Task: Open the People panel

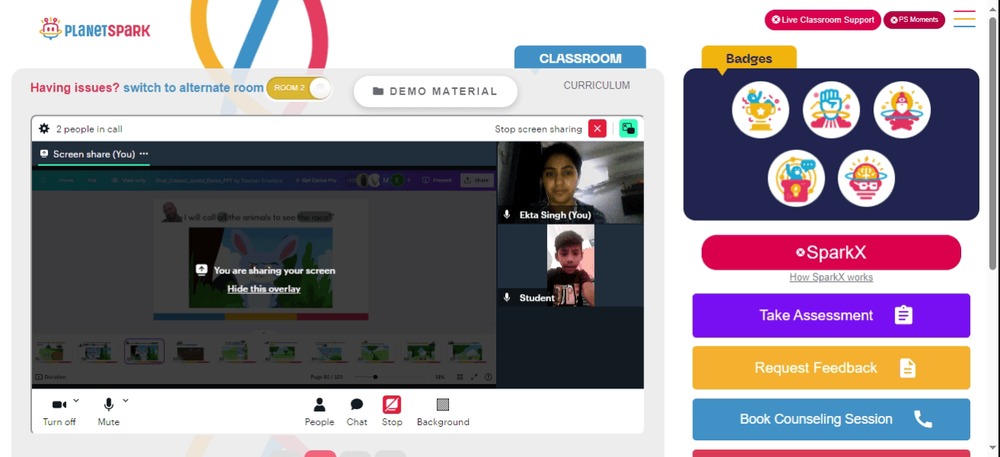Action: coord(320,412)
